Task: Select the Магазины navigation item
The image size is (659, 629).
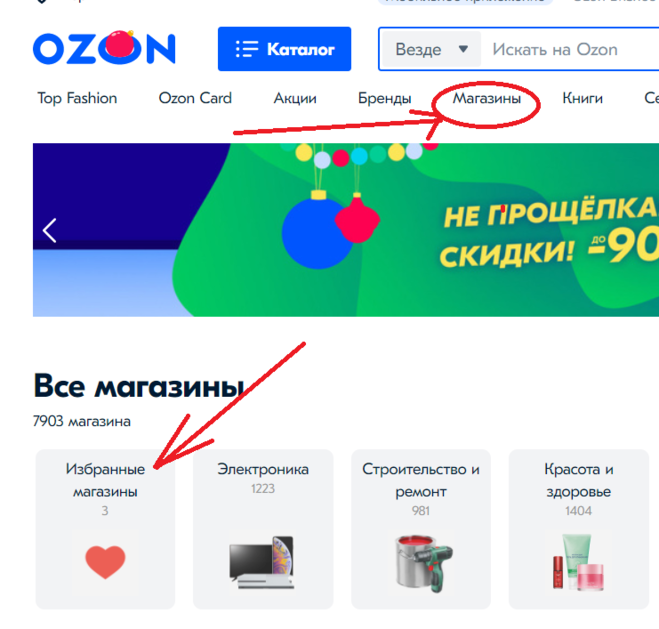Action: [x=487, y=98]
